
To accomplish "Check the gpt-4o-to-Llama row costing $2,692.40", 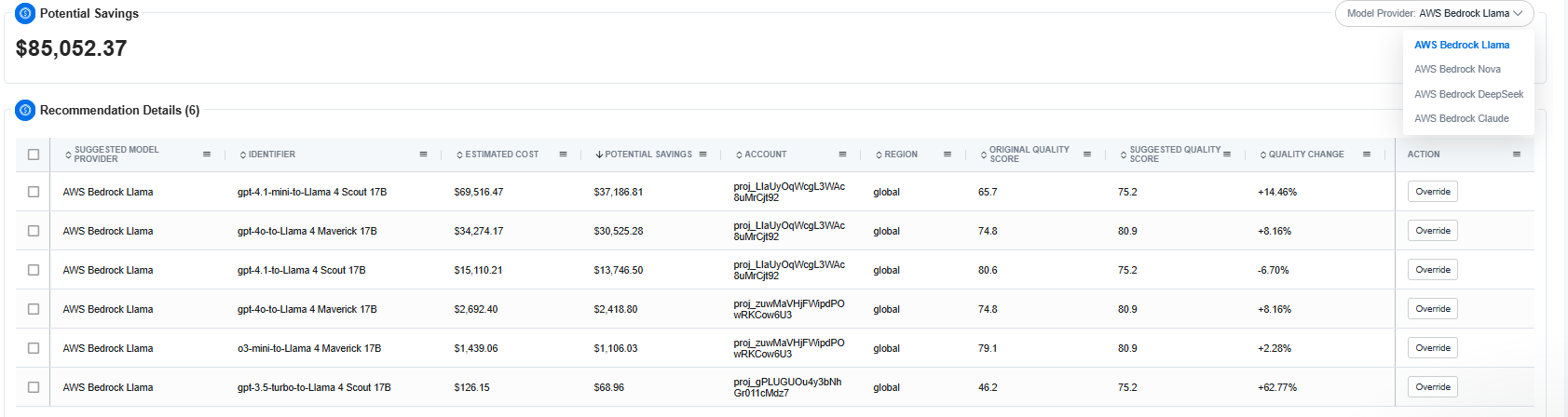I will (x=34, y=309).
